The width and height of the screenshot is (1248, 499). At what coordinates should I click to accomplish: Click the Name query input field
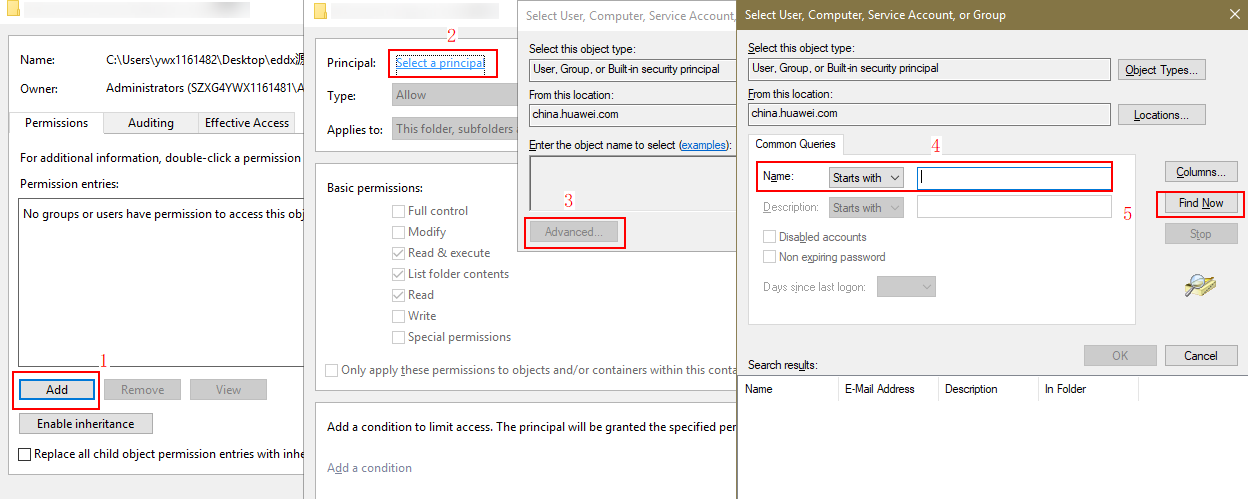click(x=1013, y=178)
